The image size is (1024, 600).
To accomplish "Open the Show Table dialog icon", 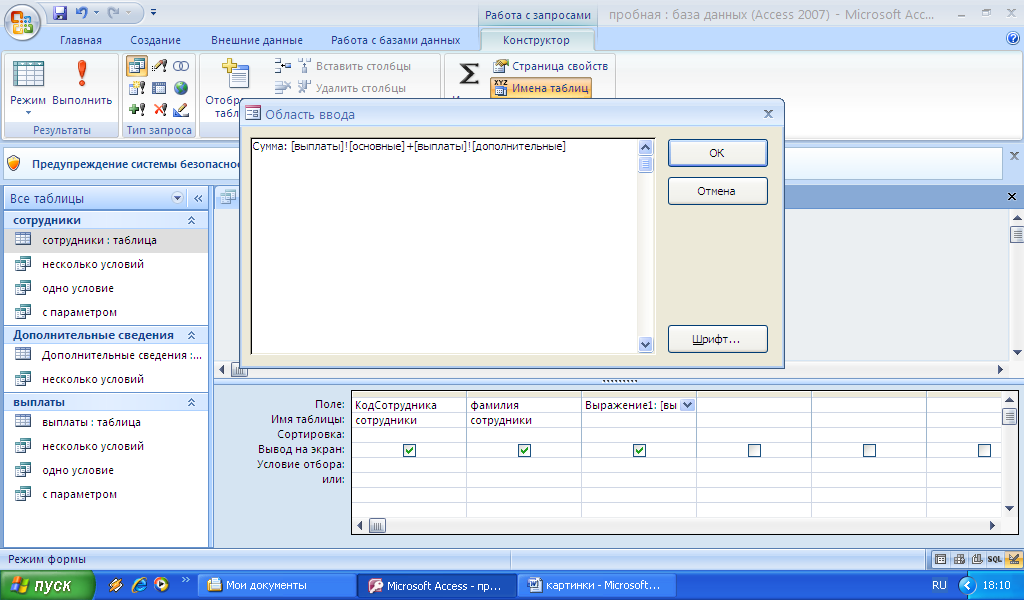I will (235, 73).
